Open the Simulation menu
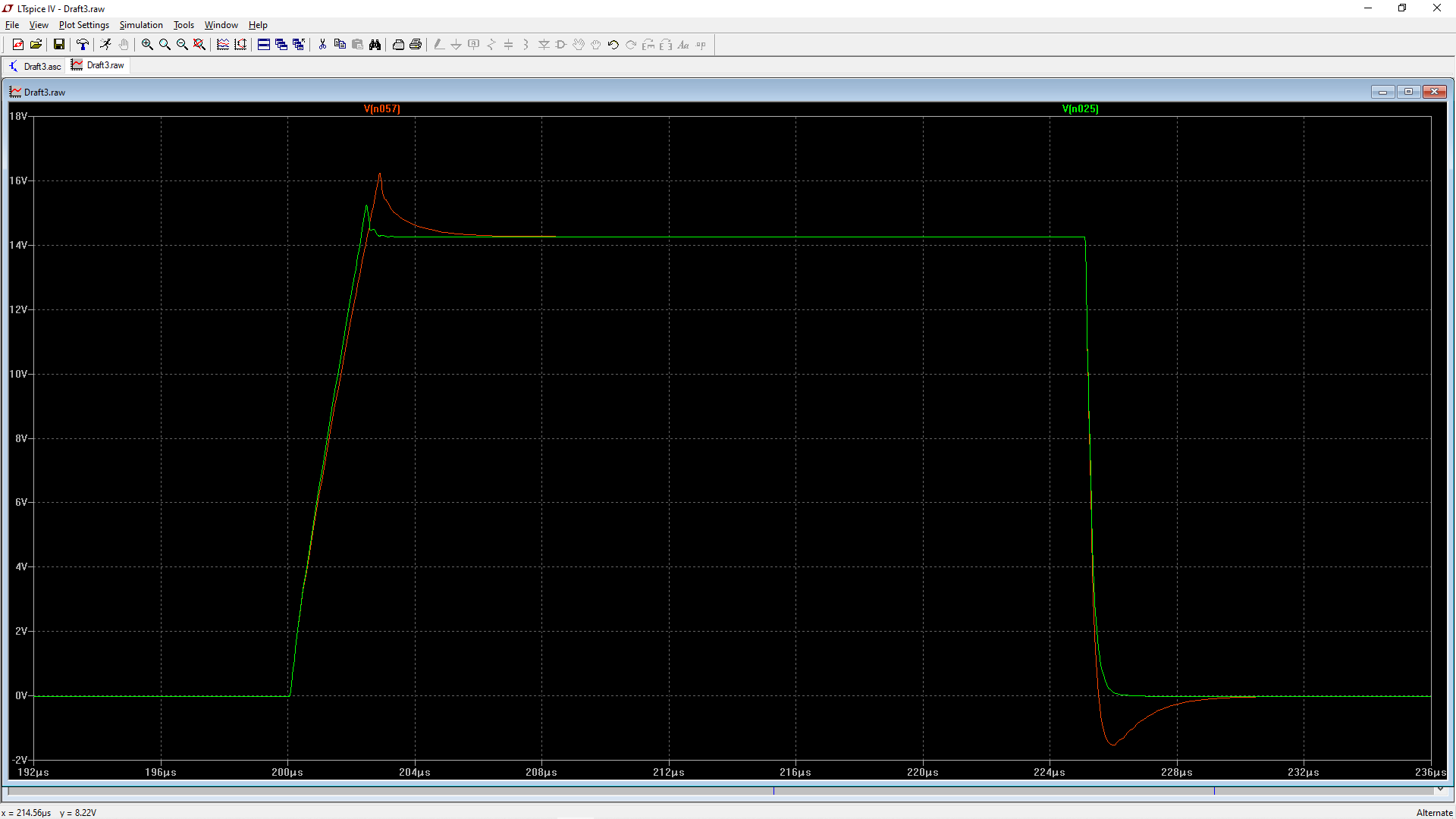 pyautogui.click(x=141, y=25)
